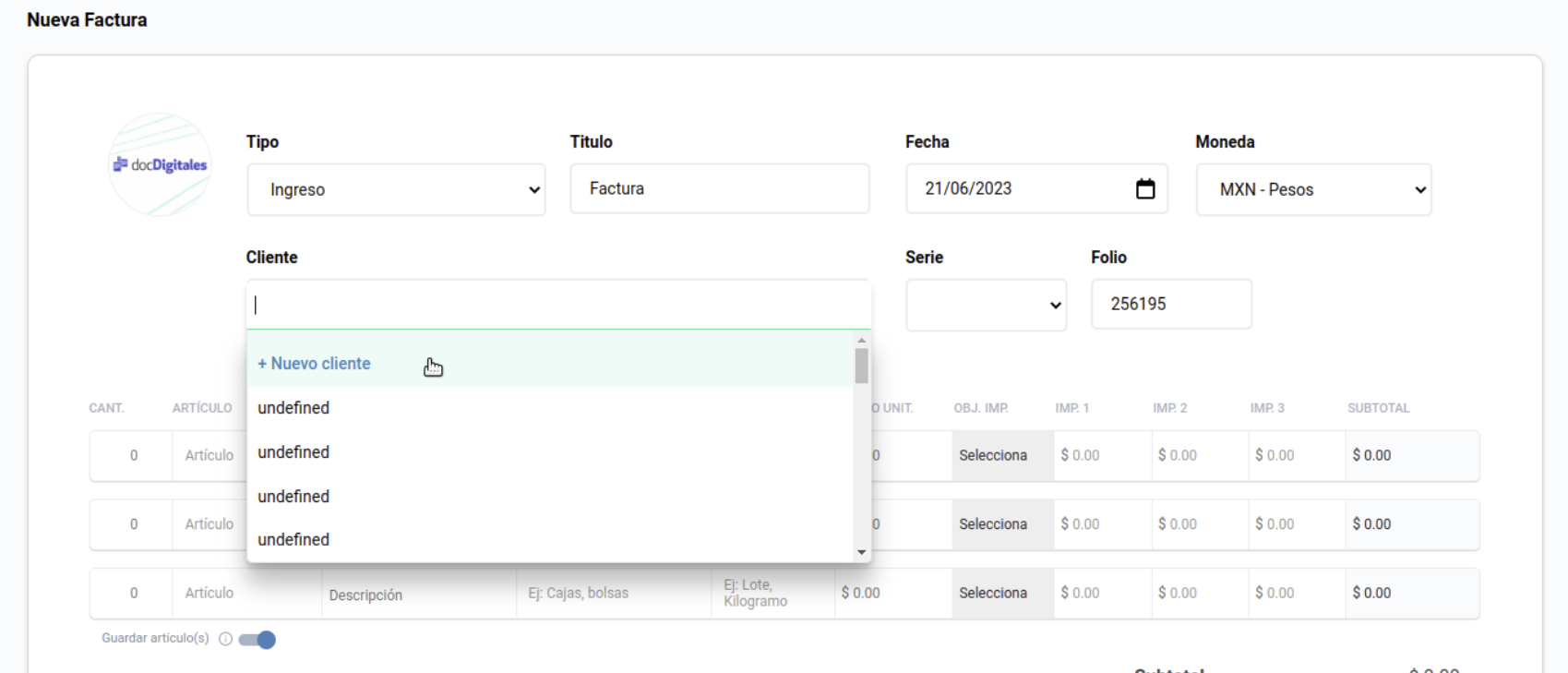
Task: Click the second row Artículo field
Action: click(210, 524)
